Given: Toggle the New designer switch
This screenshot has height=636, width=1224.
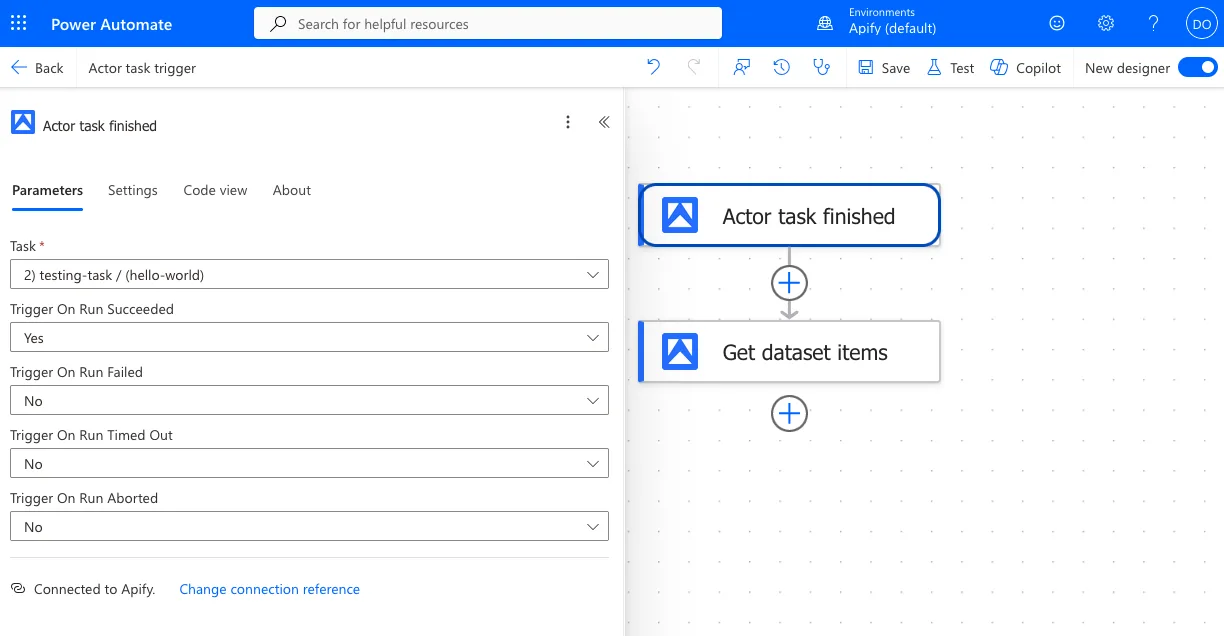Looking at the screenshot, I should point(1197,67).
